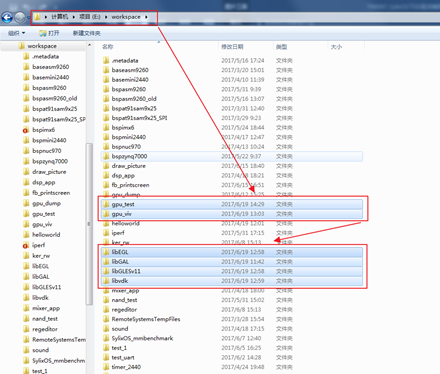The width and height of the screenshot is (440, 374).
Task: Select the 计算机 breadcrumb segment
Action: (x=60, y=17)
